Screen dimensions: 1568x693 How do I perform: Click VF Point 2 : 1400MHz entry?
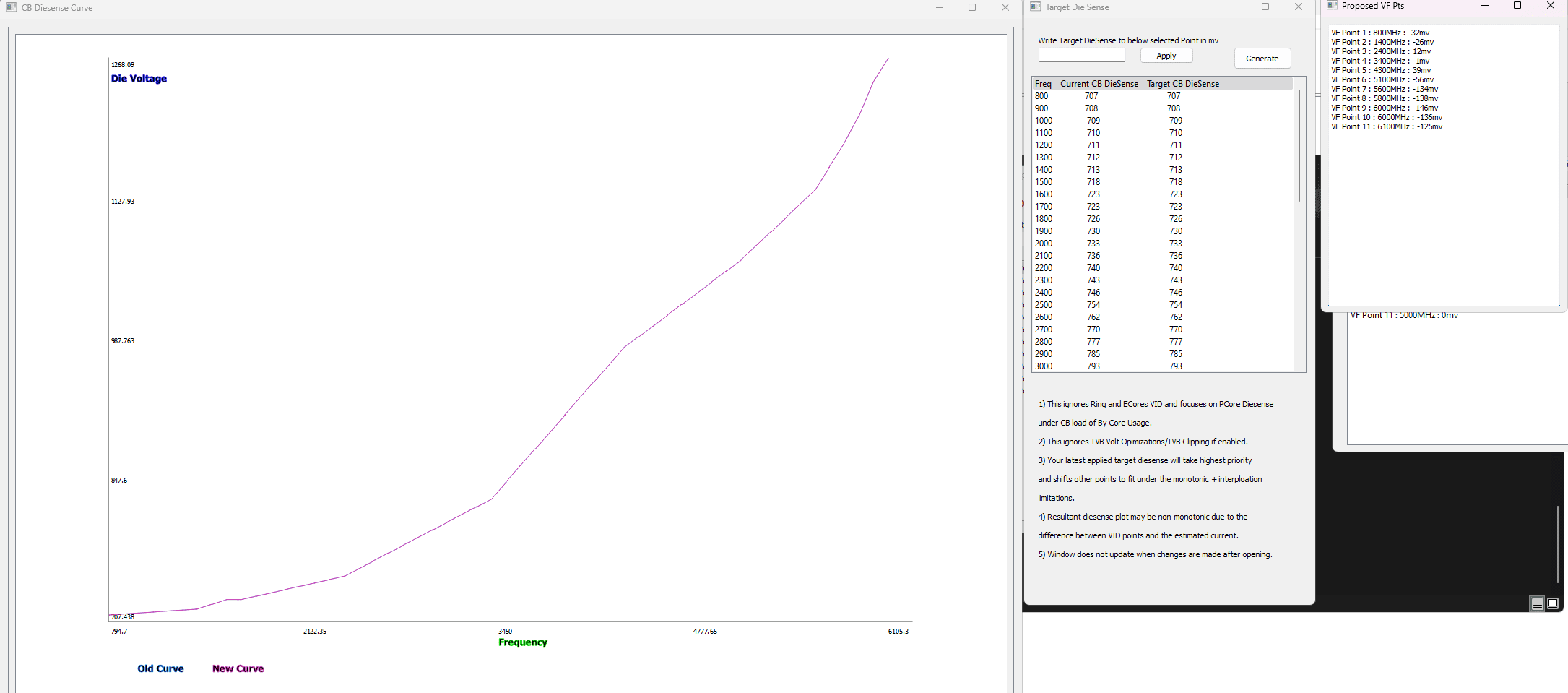1382,42
